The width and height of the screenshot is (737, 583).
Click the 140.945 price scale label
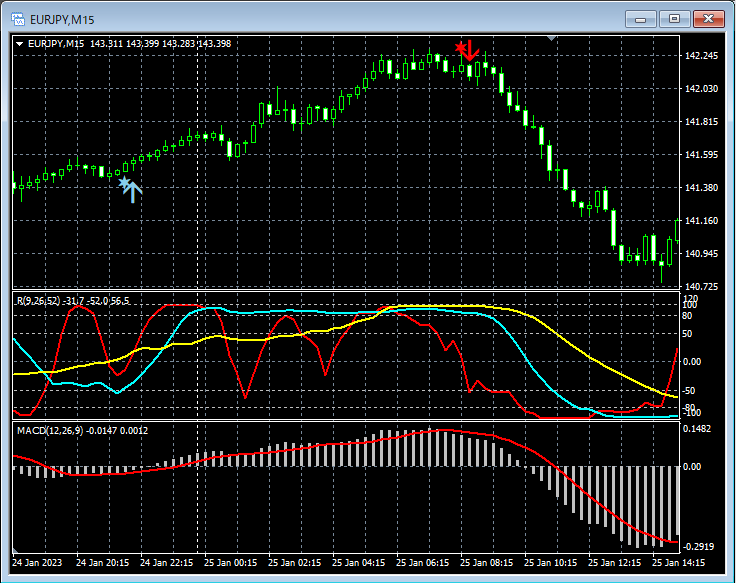click(x=701, y=253)
